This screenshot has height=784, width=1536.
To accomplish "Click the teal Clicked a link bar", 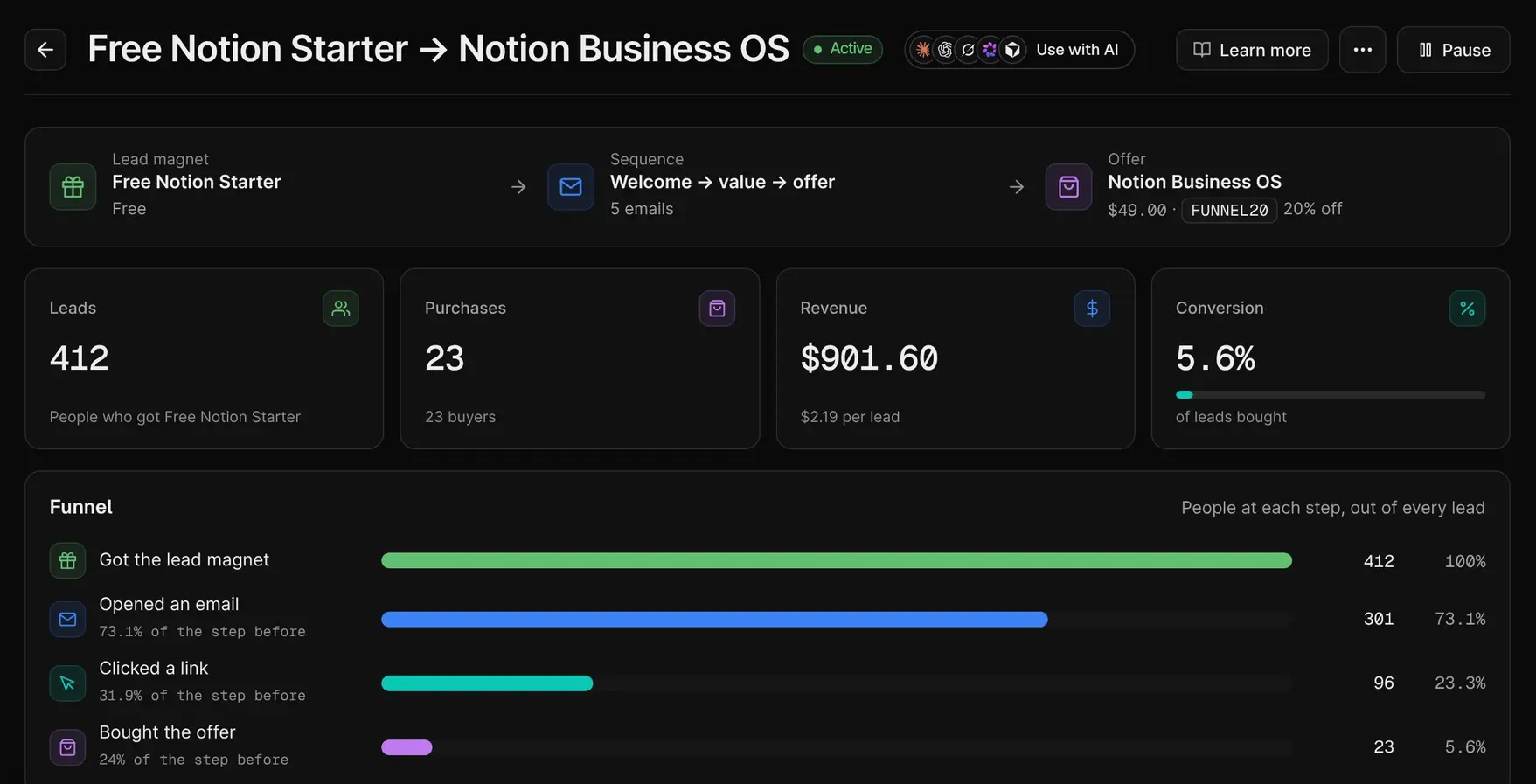I will pos(487,683).
